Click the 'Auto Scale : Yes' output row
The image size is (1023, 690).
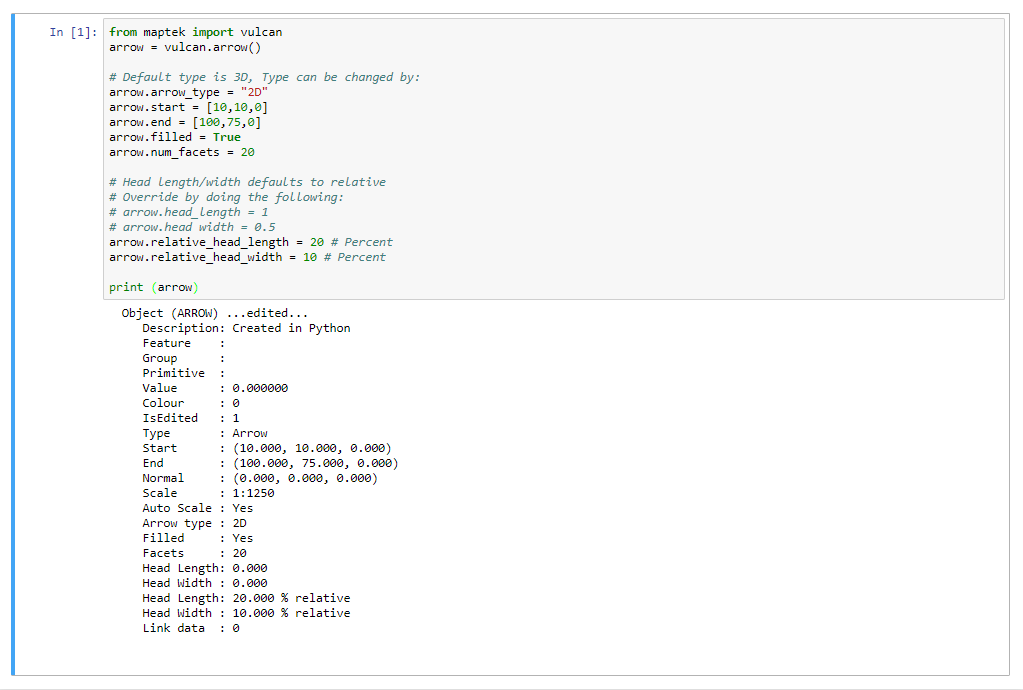(x=198, y=508)
